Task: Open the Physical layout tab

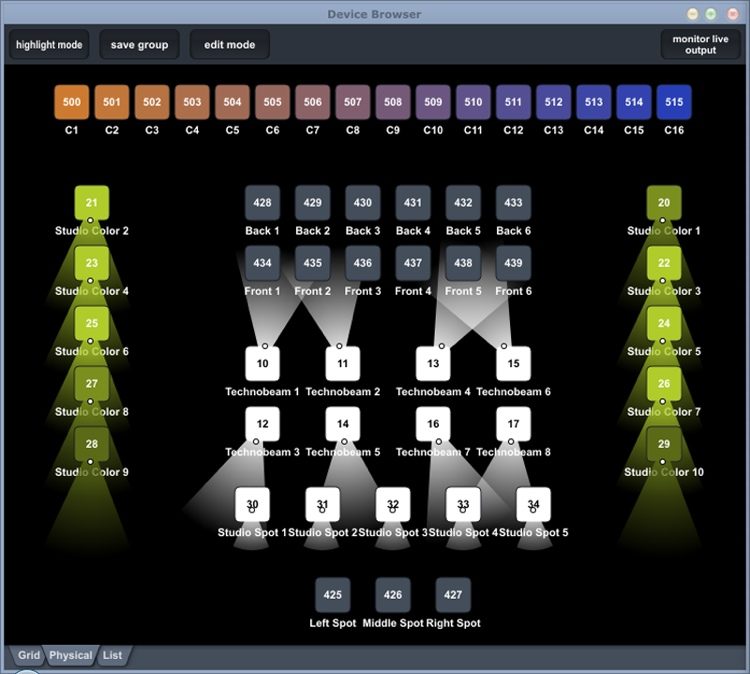Action: point(71,656)
